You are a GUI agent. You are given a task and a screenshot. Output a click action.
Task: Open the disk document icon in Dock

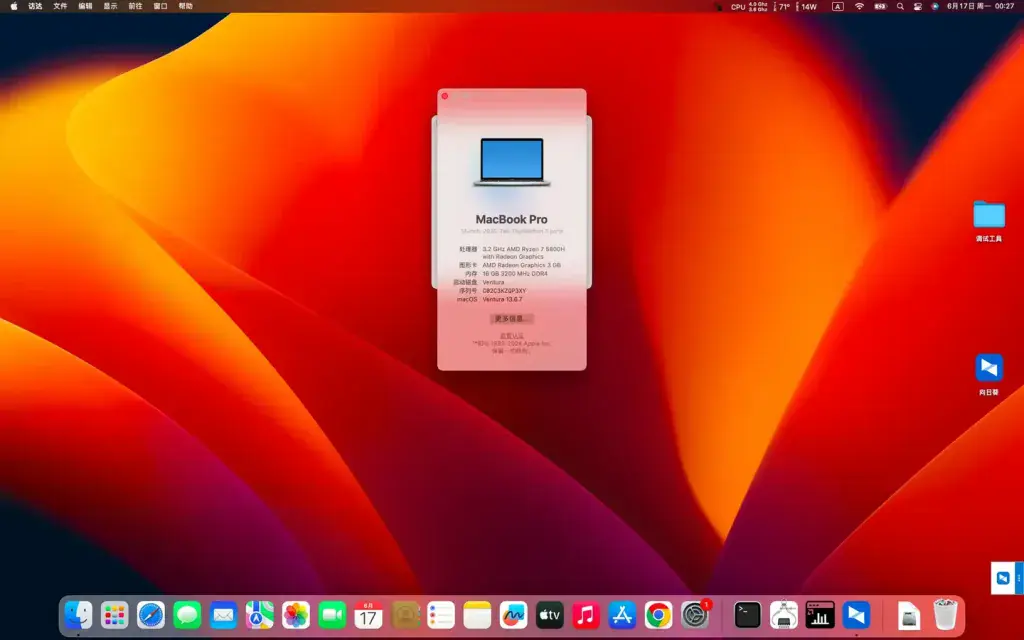908,615
